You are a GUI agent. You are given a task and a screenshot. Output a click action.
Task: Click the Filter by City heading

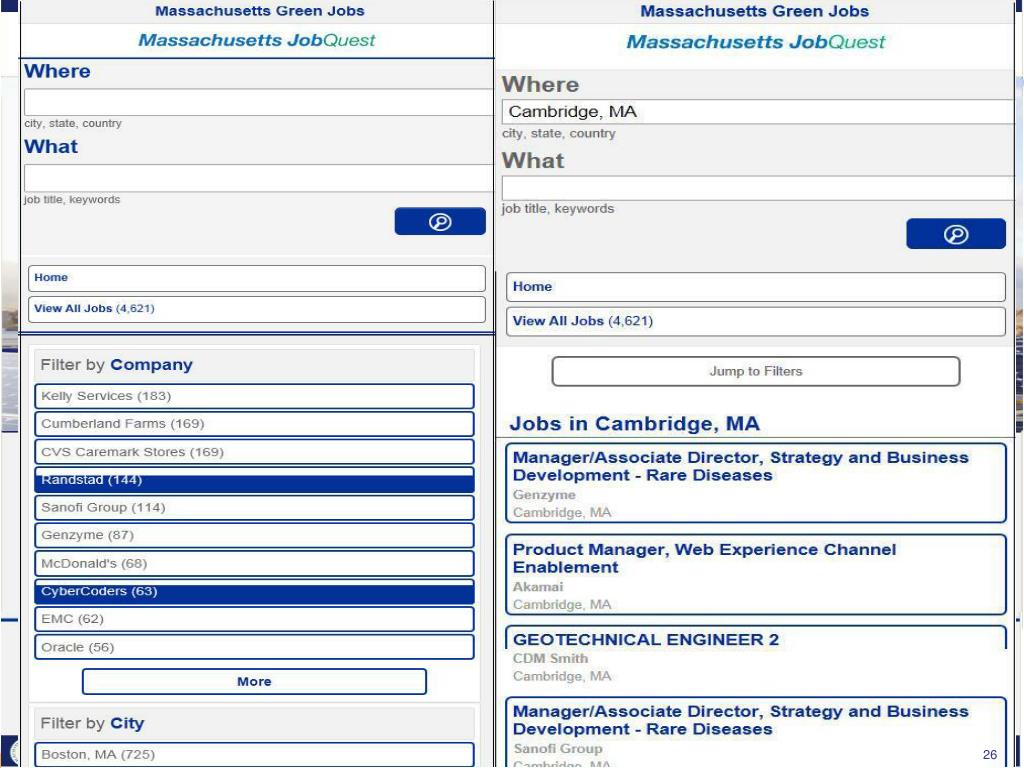pyautogui.click(x=92, y=724)
